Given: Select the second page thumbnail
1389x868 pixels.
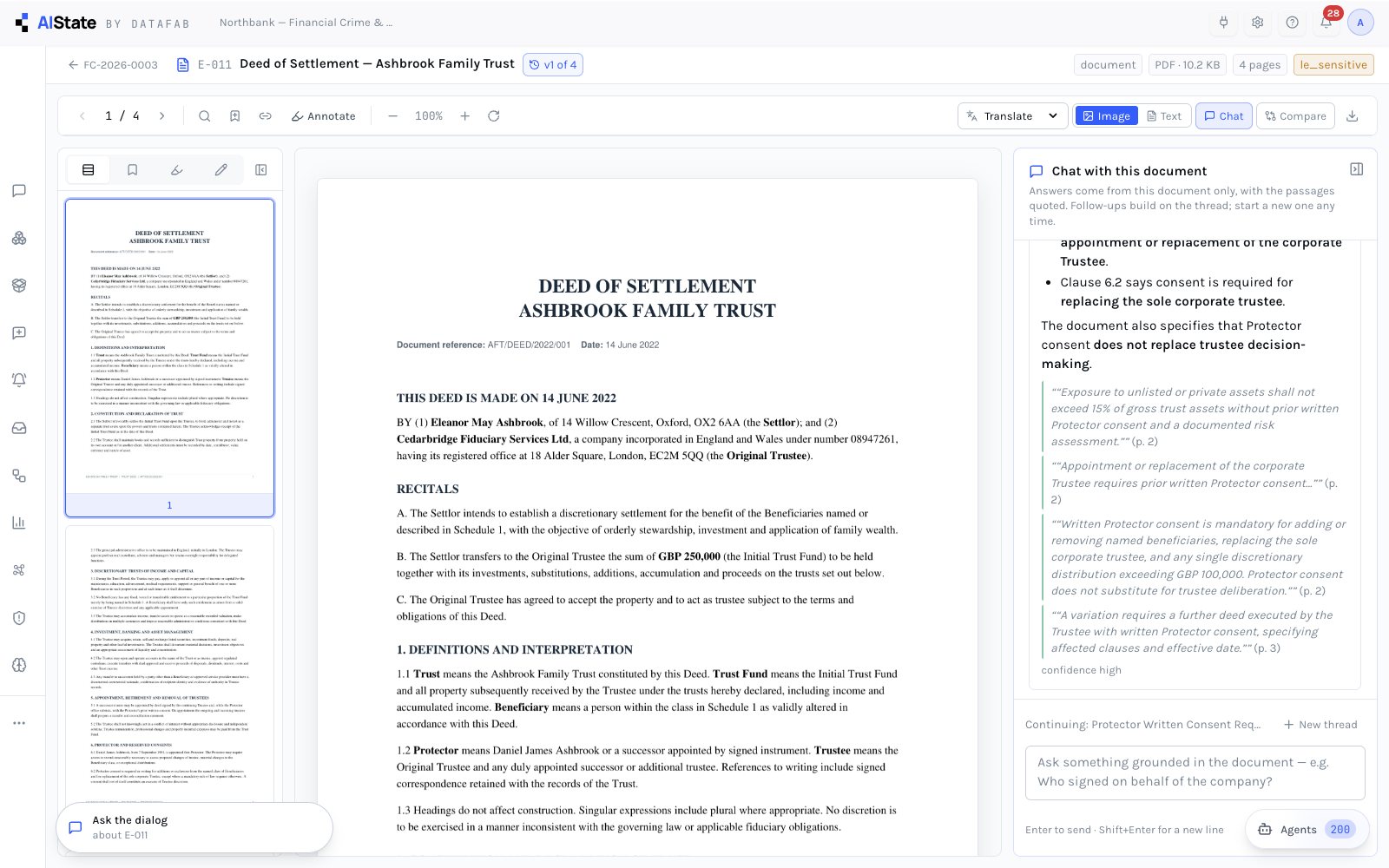Looking at the screenshot, I should pos(170,664).
